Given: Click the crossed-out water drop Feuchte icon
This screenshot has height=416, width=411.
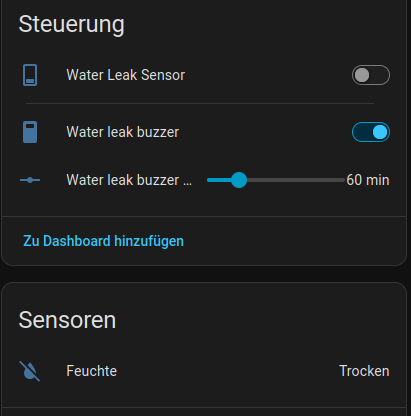Looking at the screenshot, I should point(30,371).
